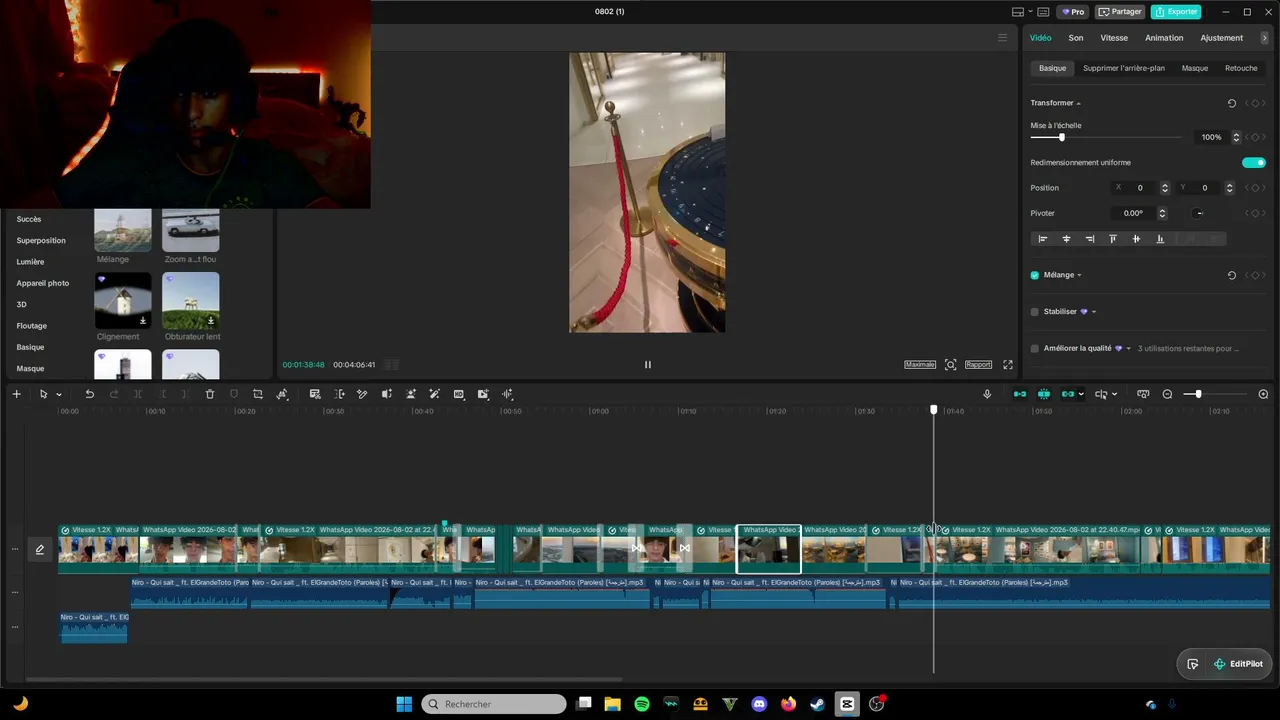Viewport: 1280px width, 720px height.
Task: Click the Maximale quality button
Action: coord(920,365)
